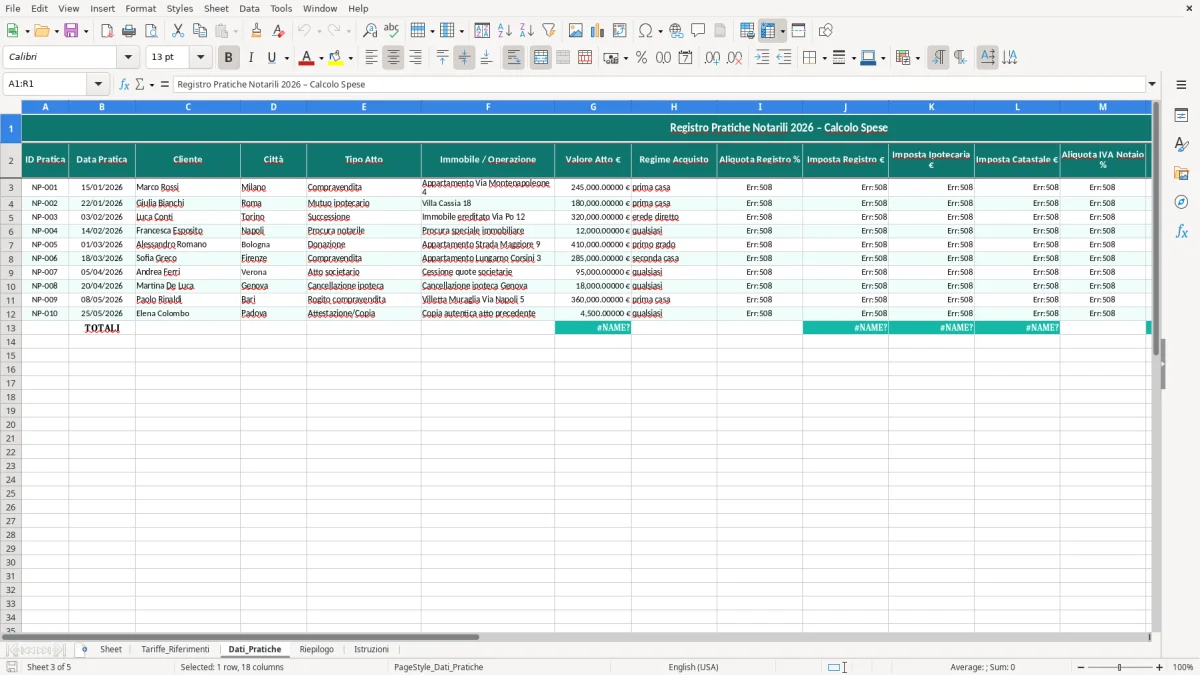This screenshot has height=675, width=1200.
Task: Click cell with client Sofia Greco
Action: pos(188,258)
